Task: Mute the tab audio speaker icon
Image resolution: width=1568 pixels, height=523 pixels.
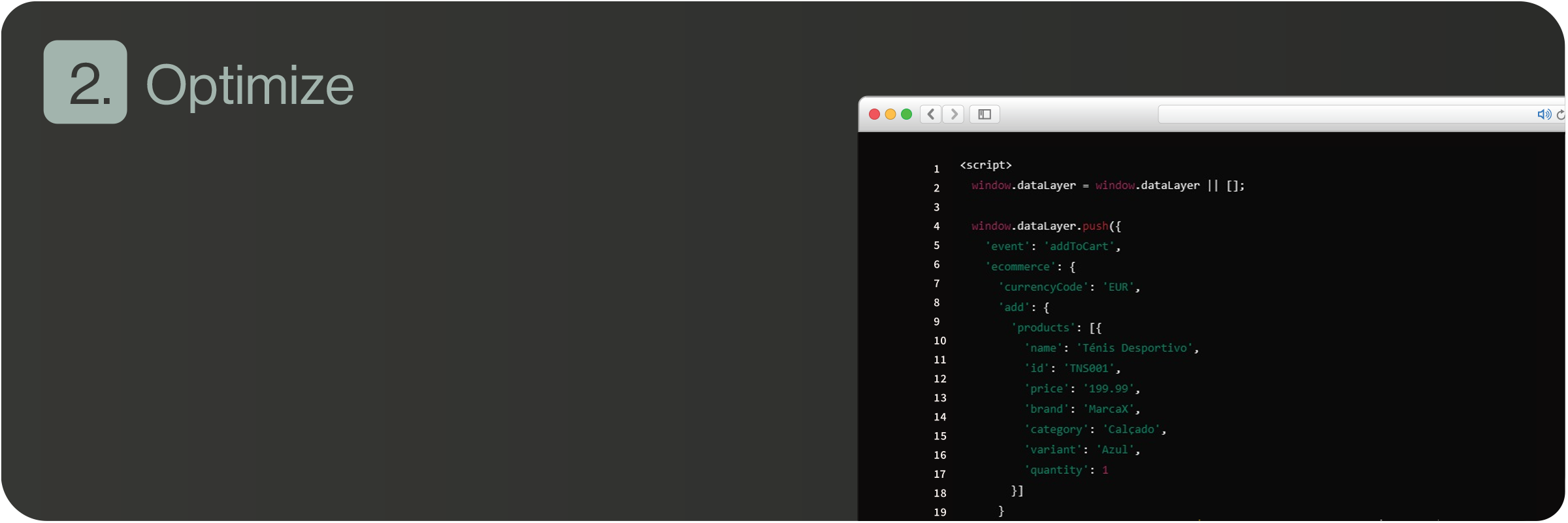Action: 1543,114
